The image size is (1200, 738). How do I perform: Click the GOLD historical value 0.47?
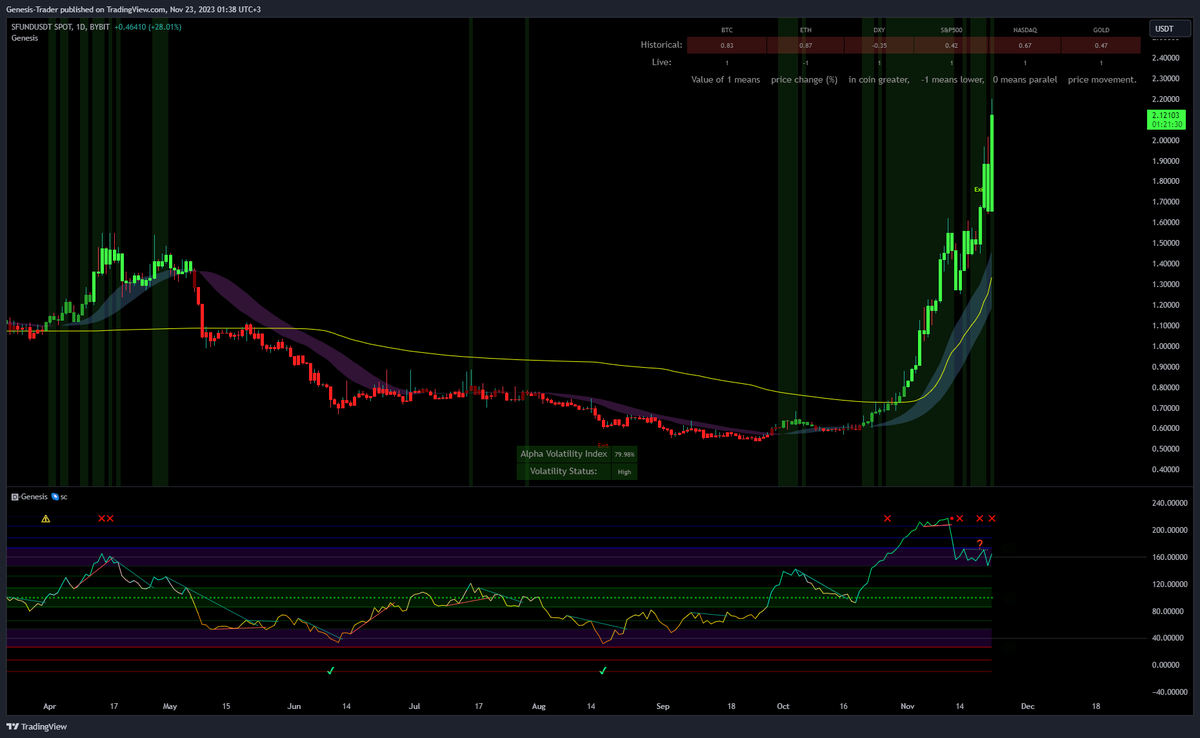click(x=1100, y=46)
